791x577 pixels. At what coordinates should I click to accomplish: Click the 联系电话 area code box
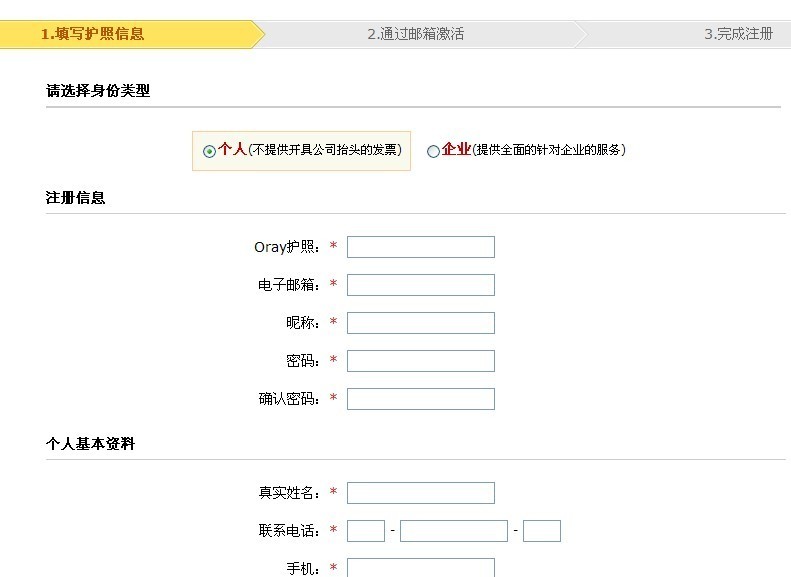coord(366,531)
